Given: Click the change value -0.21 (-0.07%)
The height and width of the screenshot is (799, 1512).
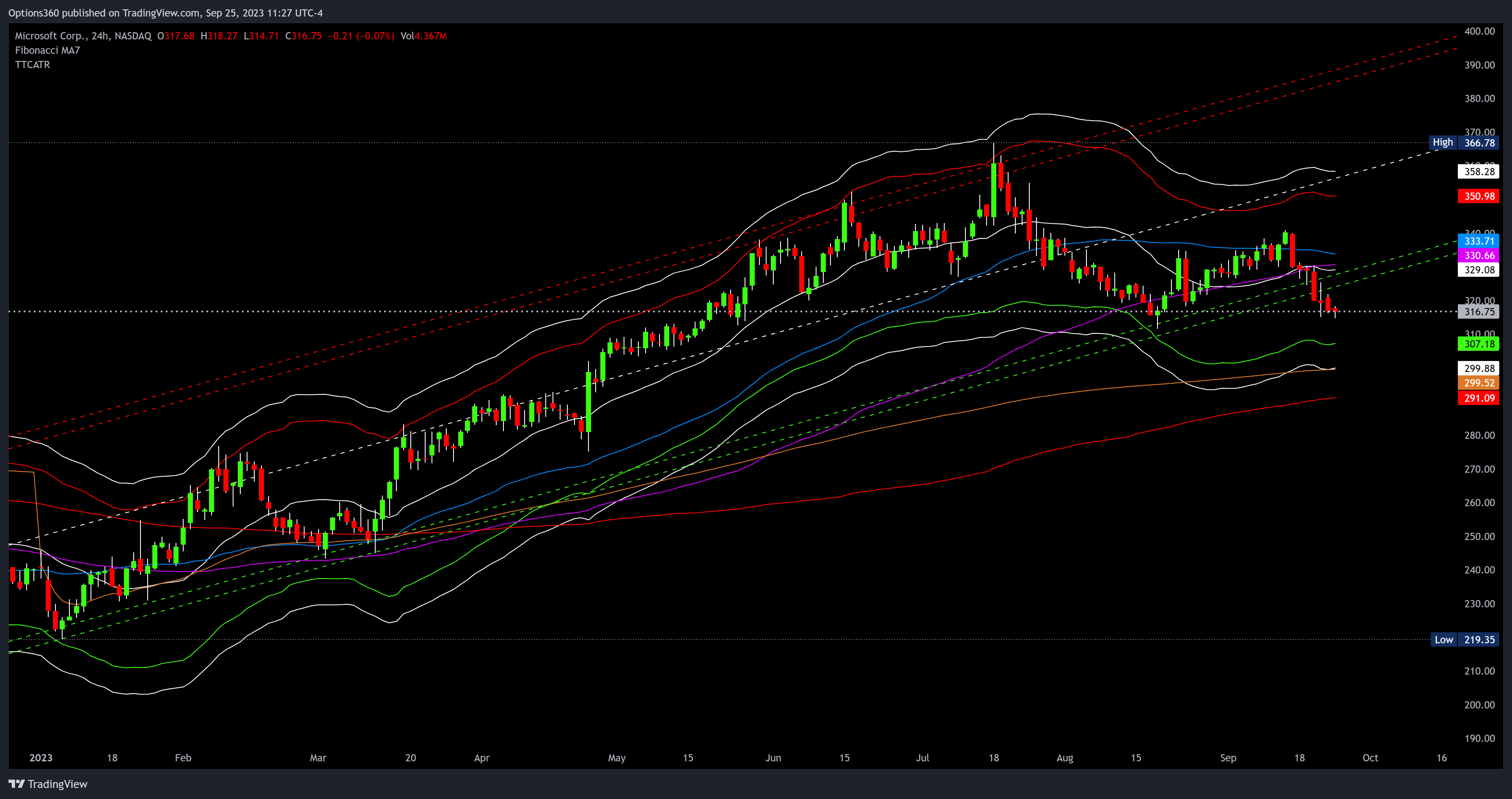Looking at the screenshot, I should [361, 36].
